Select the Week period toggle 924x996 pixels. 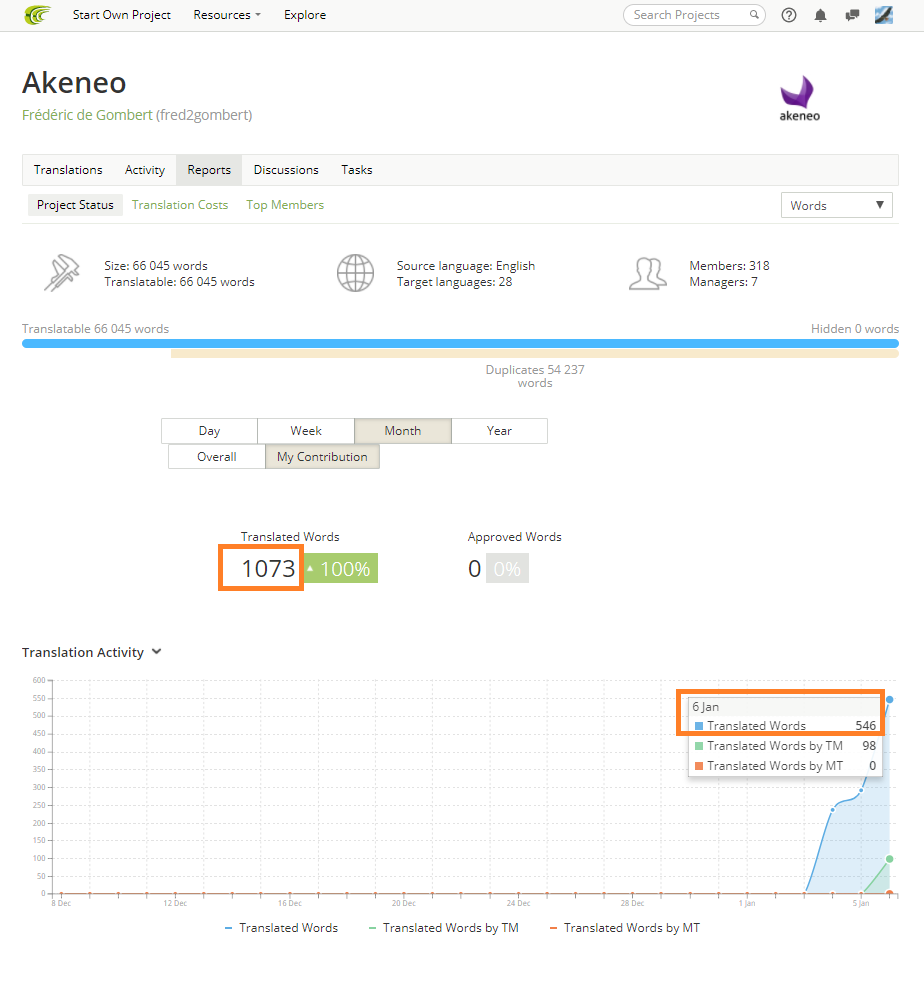(x=305, y=431)
